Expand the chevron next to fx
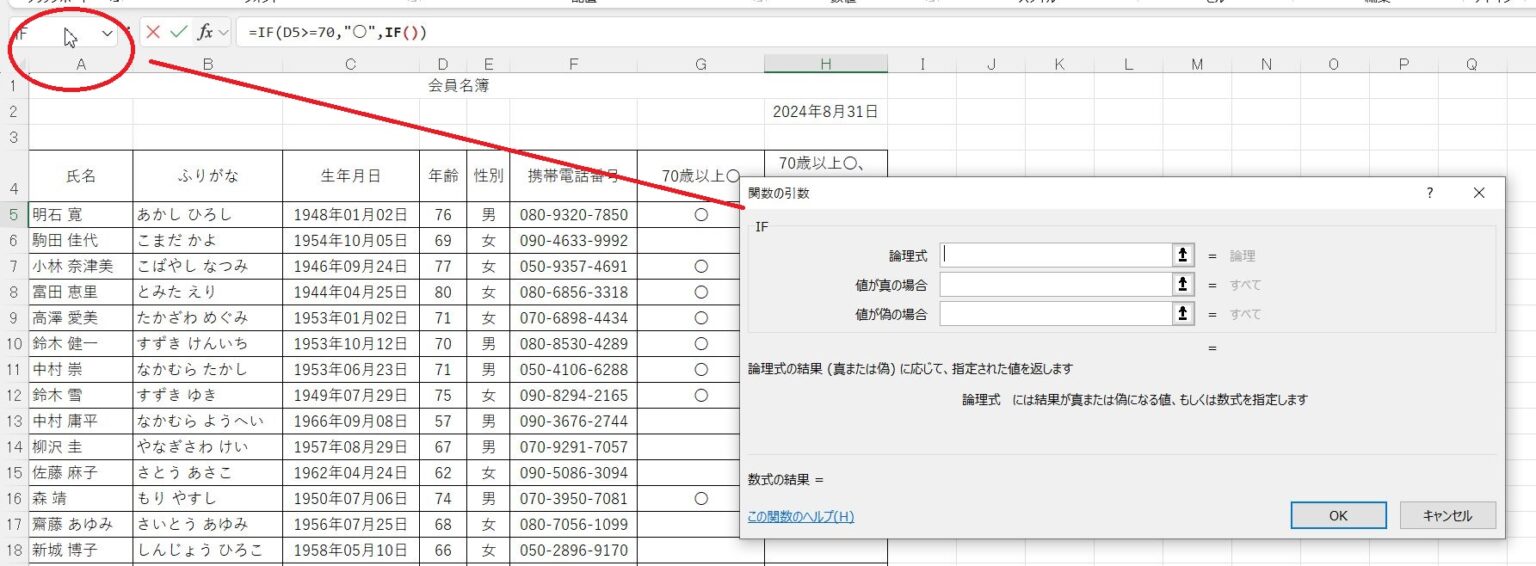This screenshot has height=566, width=1536. 223,32
